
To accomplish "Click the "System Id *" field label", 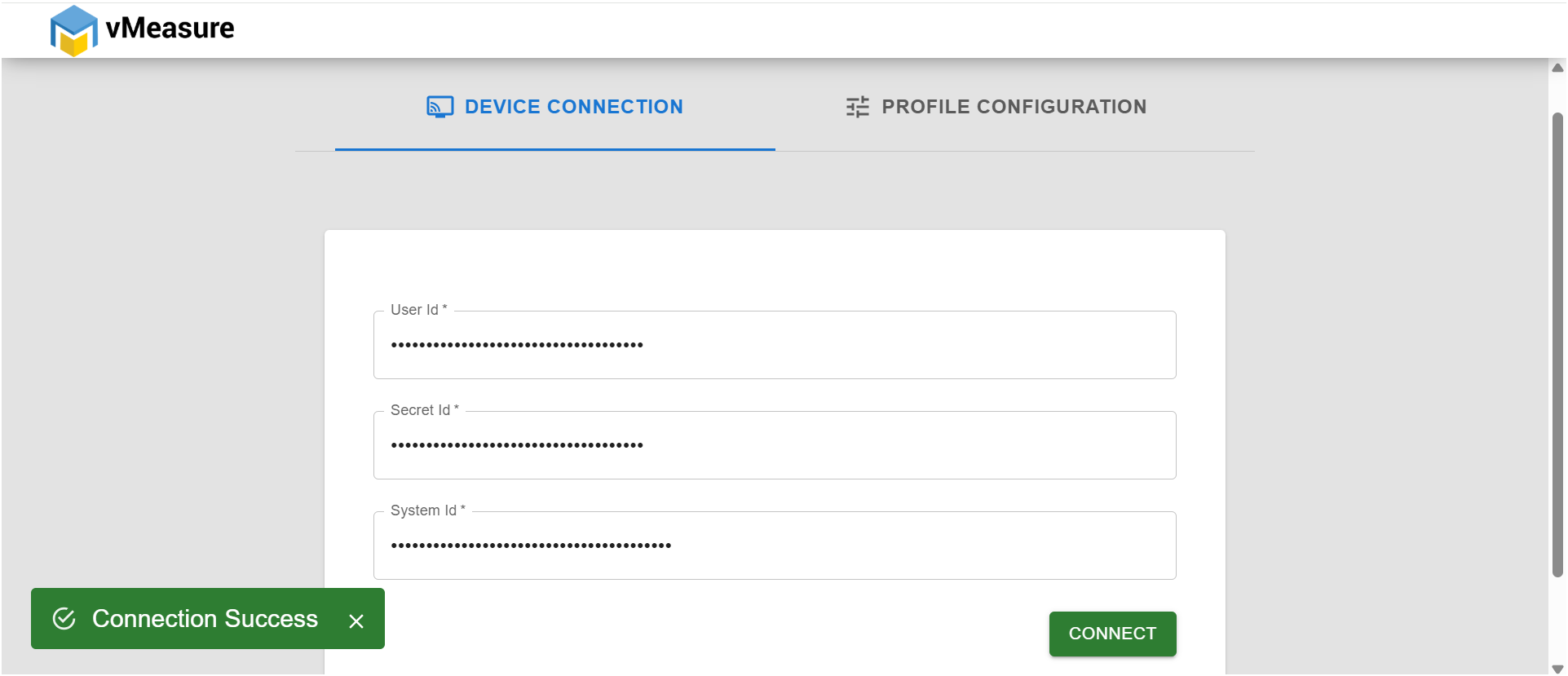I will coord(427,510).
